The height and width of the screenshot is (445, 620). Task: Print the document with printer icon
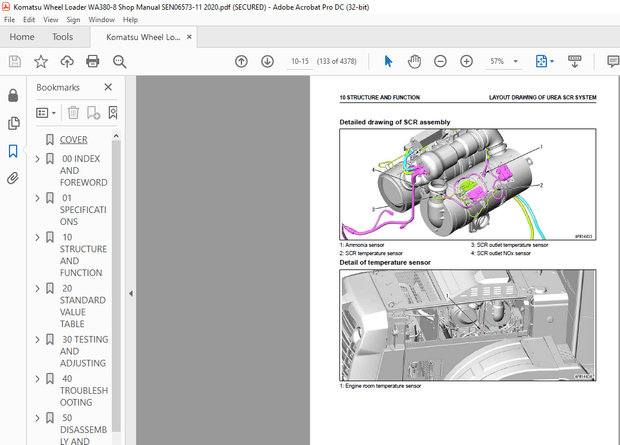pyautogui.click(x=93, y=61)
